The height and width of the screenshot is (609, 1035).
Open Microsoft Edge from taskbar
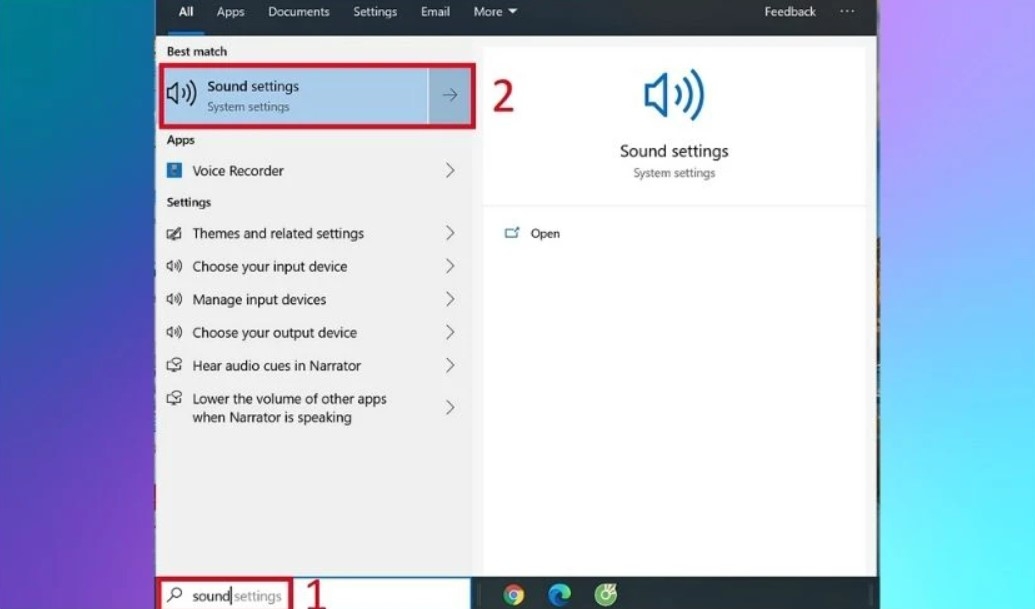coord(559,594)
